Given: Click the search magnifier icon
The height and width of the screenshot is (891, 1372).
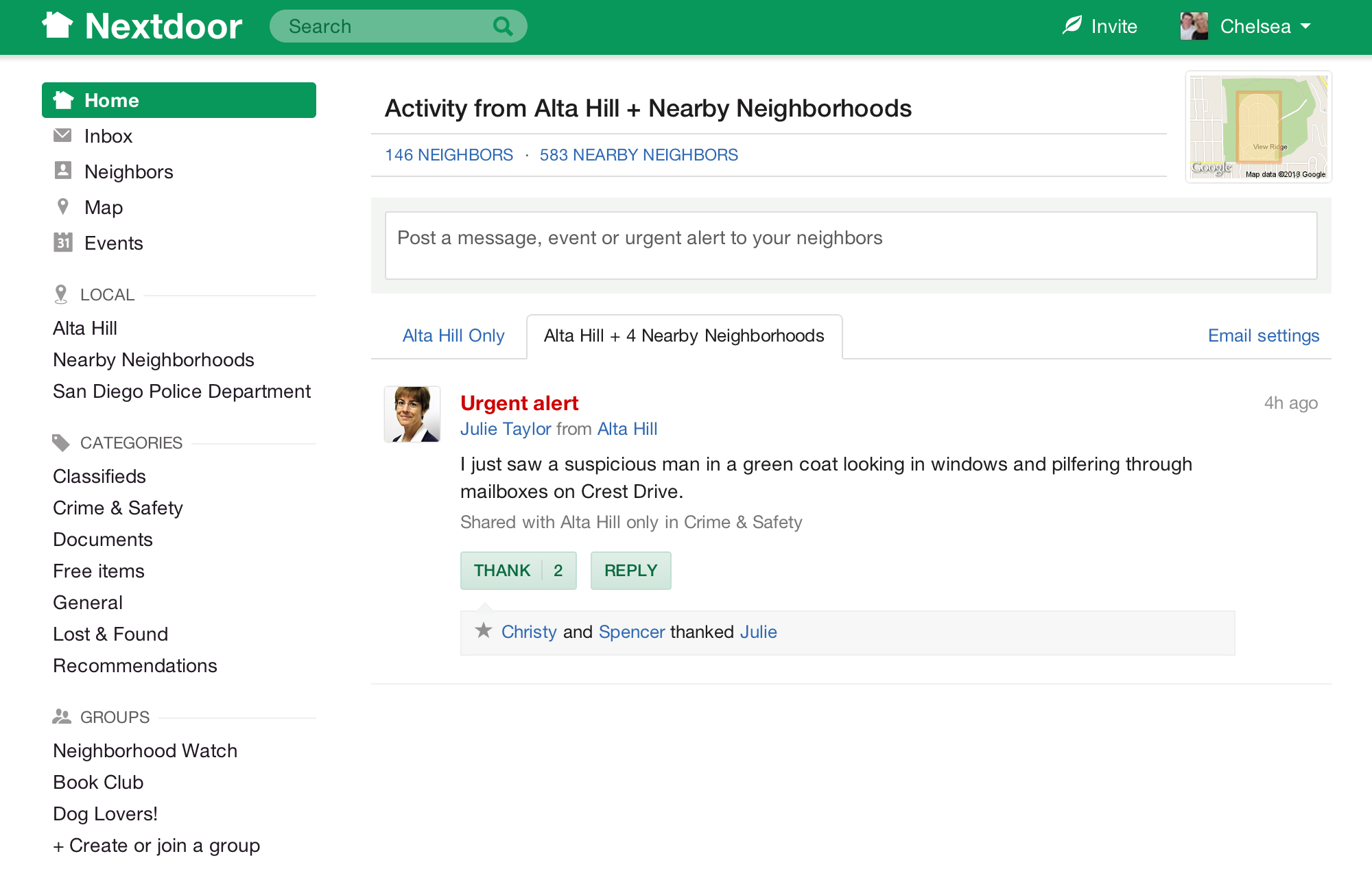Looking at the screenshot, I should (503, 26).
